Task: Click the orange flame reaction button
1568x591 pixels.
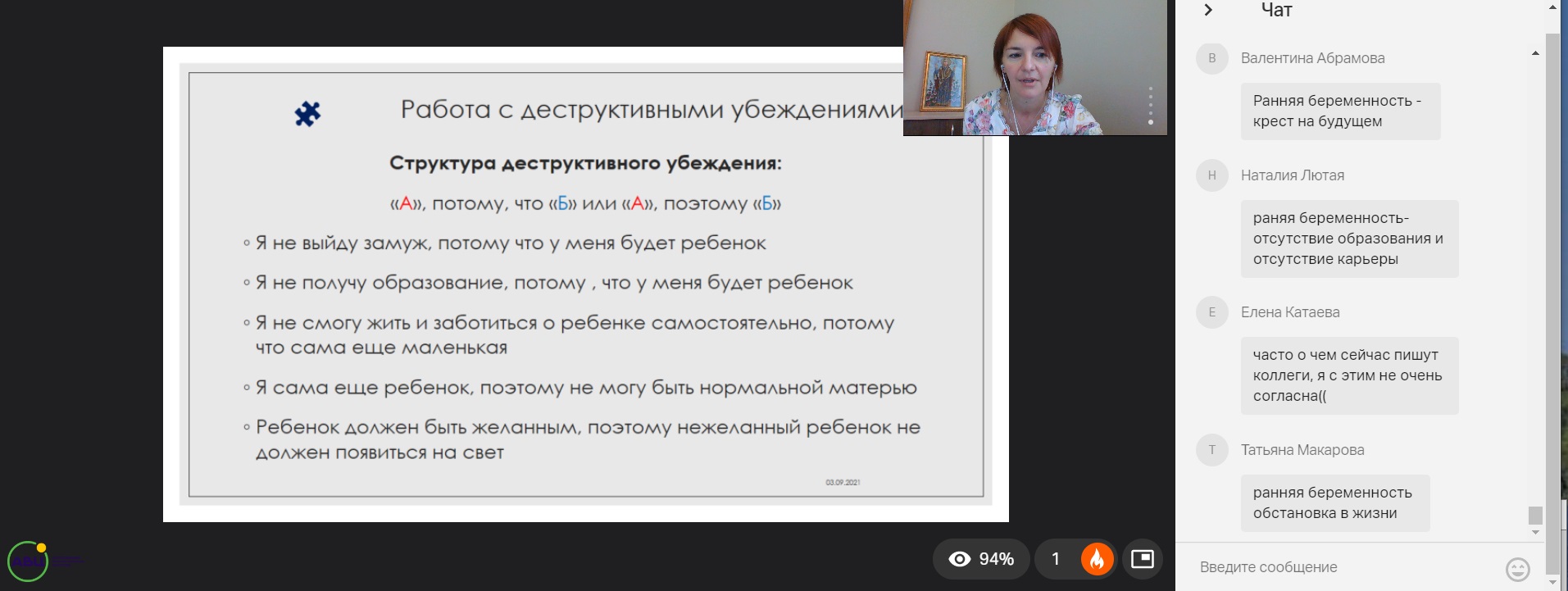Action: coord(1097,559)
